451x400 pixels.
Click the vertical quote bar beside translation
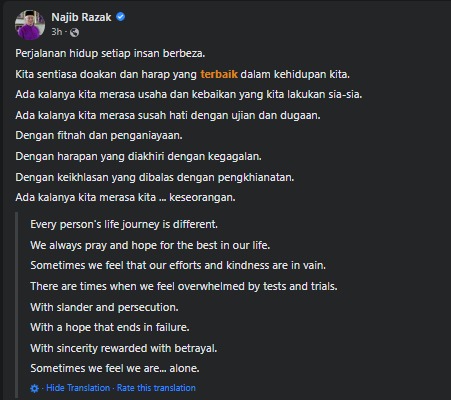pyautogui.click(x=16, y=305)
